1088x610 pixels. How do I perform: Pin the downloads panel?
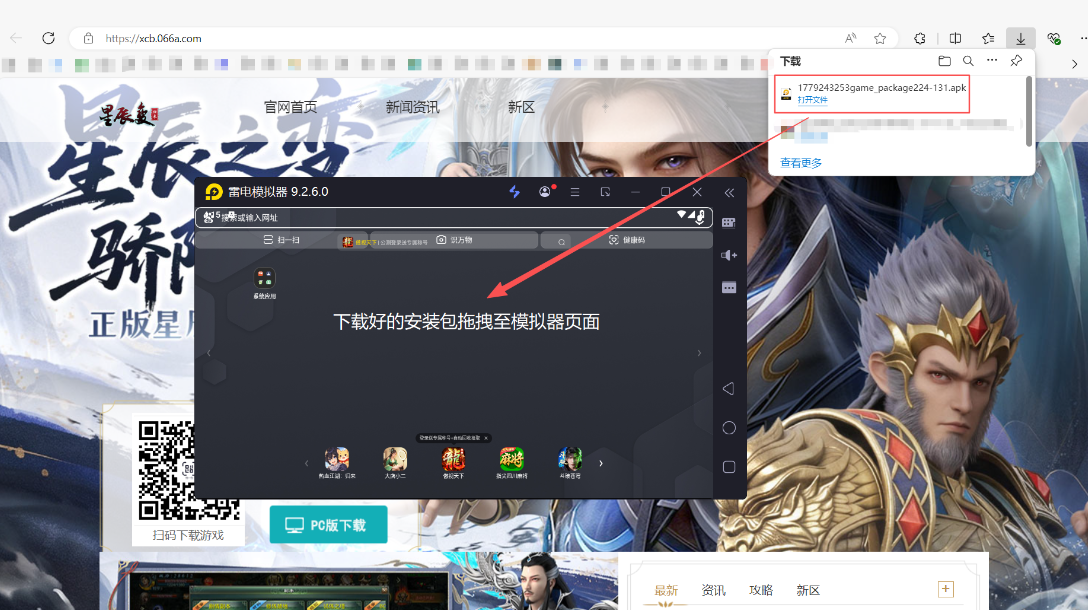point(1017,61)
